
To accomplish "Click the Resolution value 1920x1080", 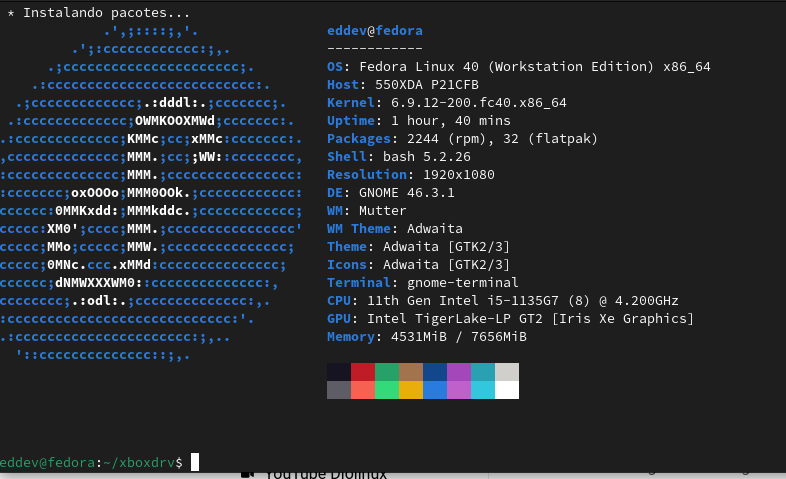I will [459, 175].
